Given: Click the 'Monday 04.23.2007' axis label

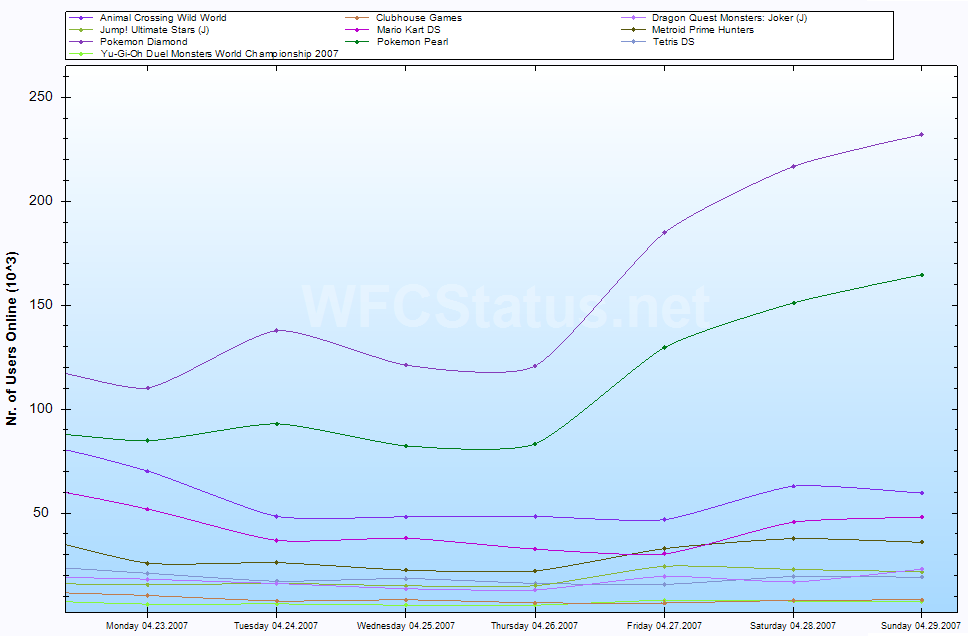Looking at the screenshot, I should tap(147, 625).
